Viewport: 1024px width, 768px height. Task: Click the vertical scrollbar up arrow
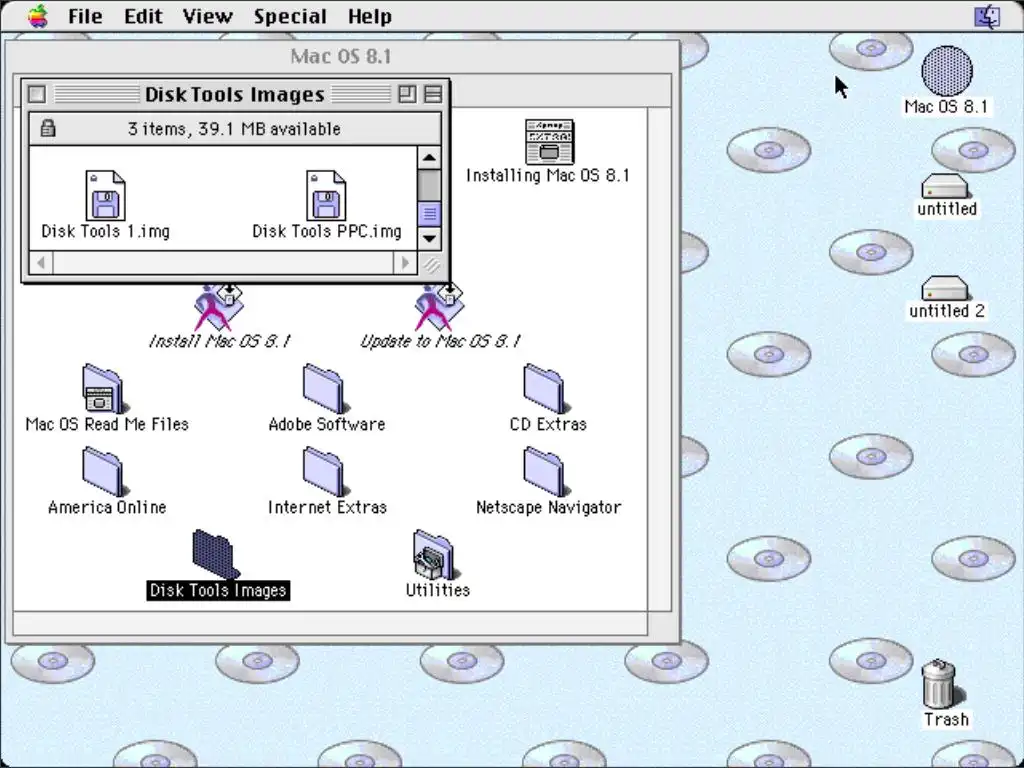pyautogui.click(x=429, y=157)
